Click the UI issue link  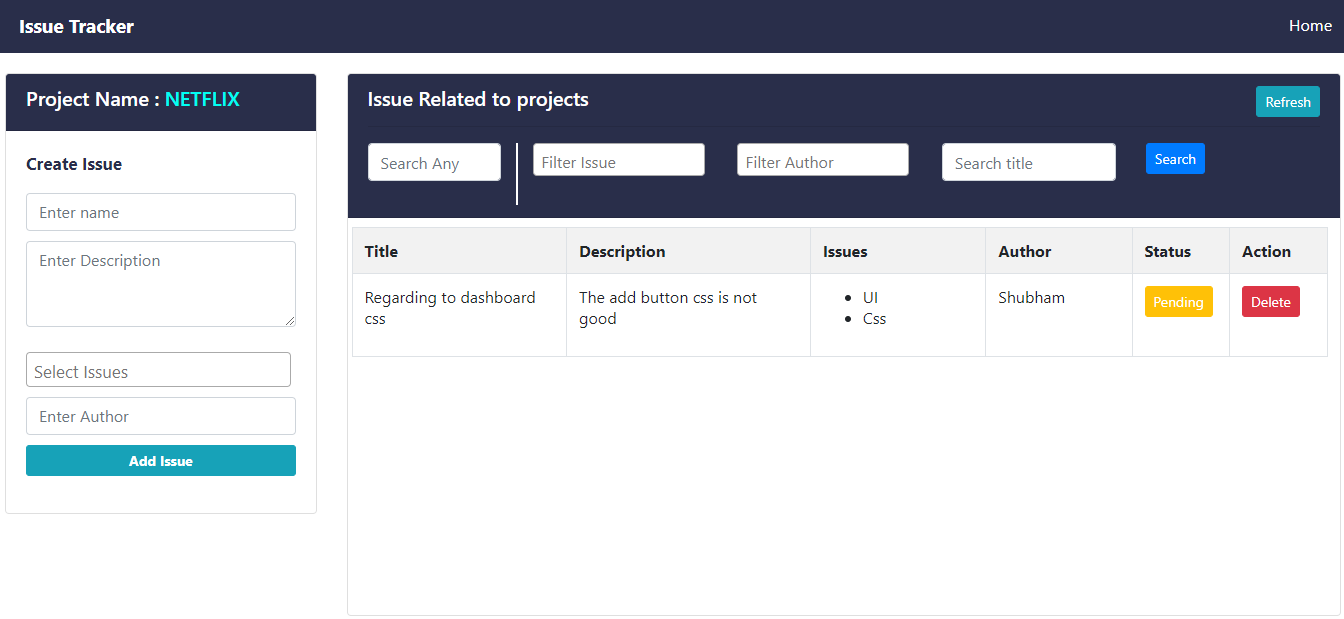[870, 297]
